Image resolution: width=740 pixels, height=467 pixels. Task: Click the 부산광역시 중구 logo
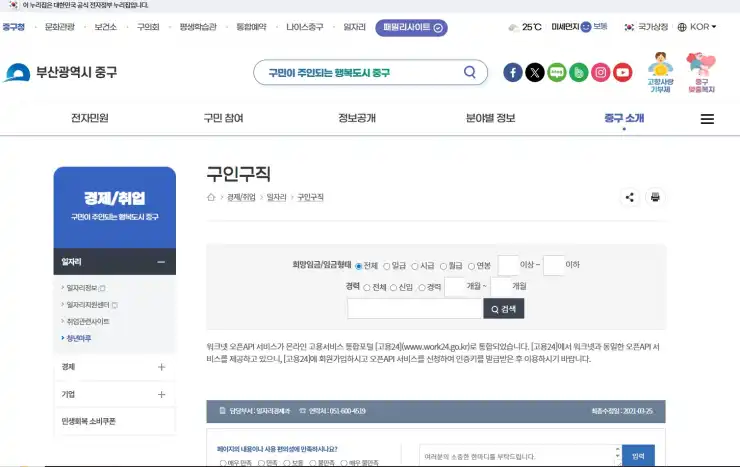60,73
